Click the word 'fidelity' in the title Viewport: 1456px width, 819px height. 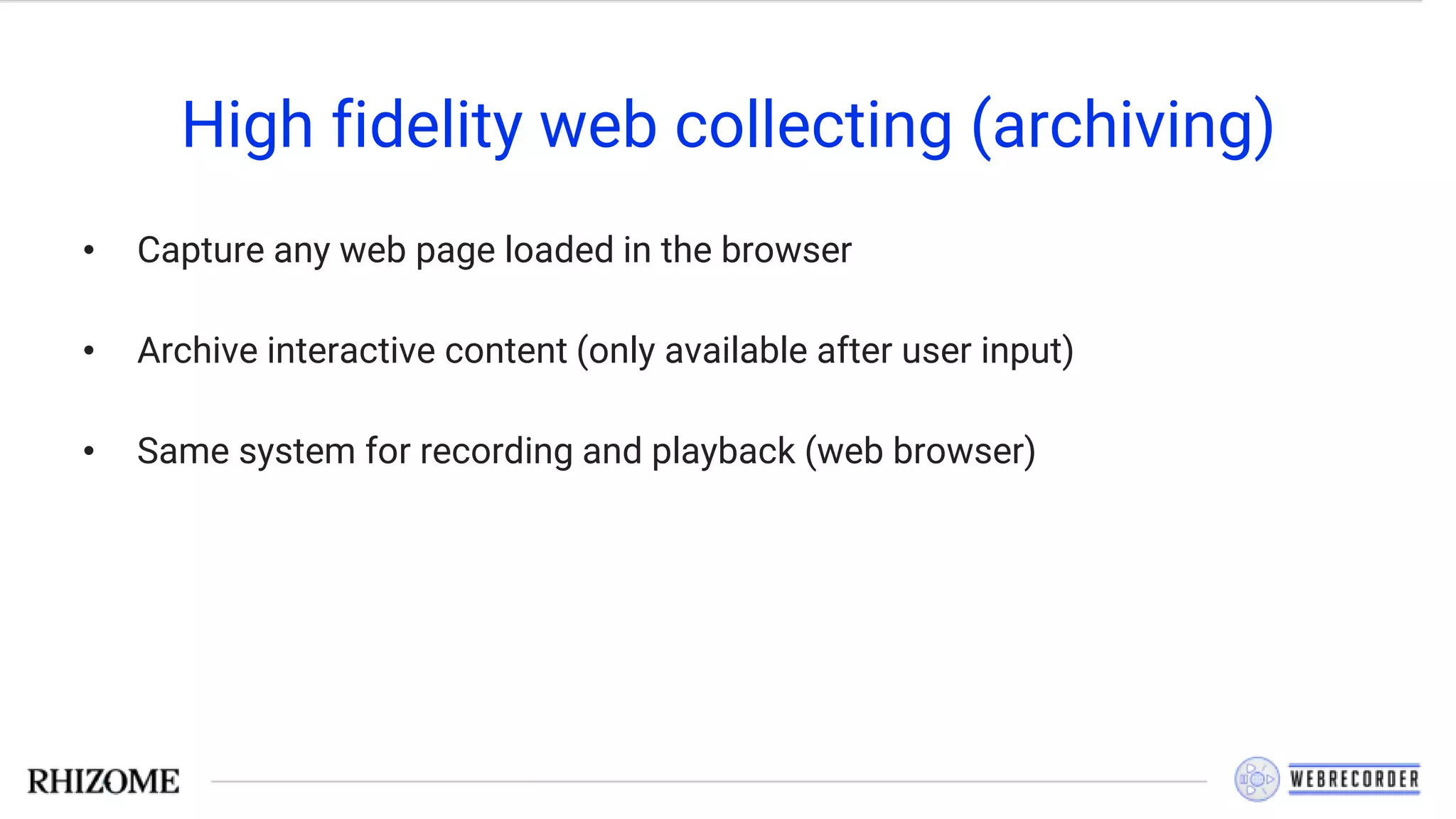[x=427, y=127]
